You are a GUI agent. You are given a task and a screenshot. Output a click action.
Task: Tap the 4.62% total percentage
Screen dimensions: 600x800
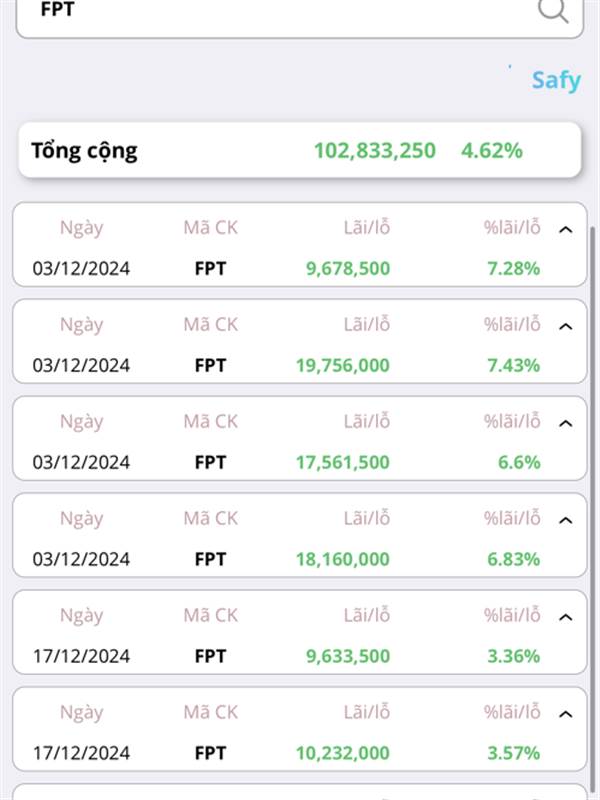[x=492, y=151]
